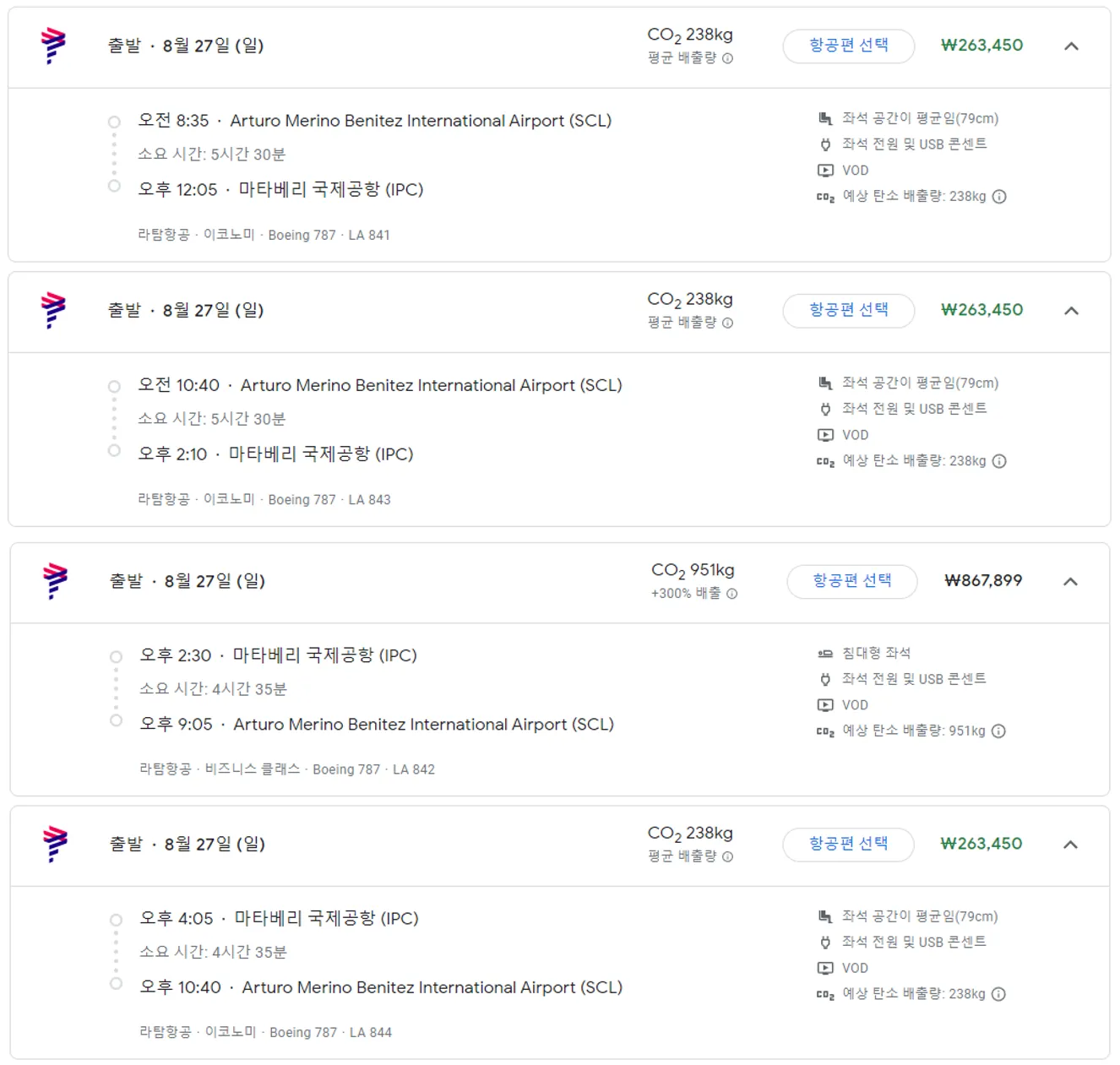
Task: Select flight departing 8:35 AM from SCL
Action: pos(849,46)
